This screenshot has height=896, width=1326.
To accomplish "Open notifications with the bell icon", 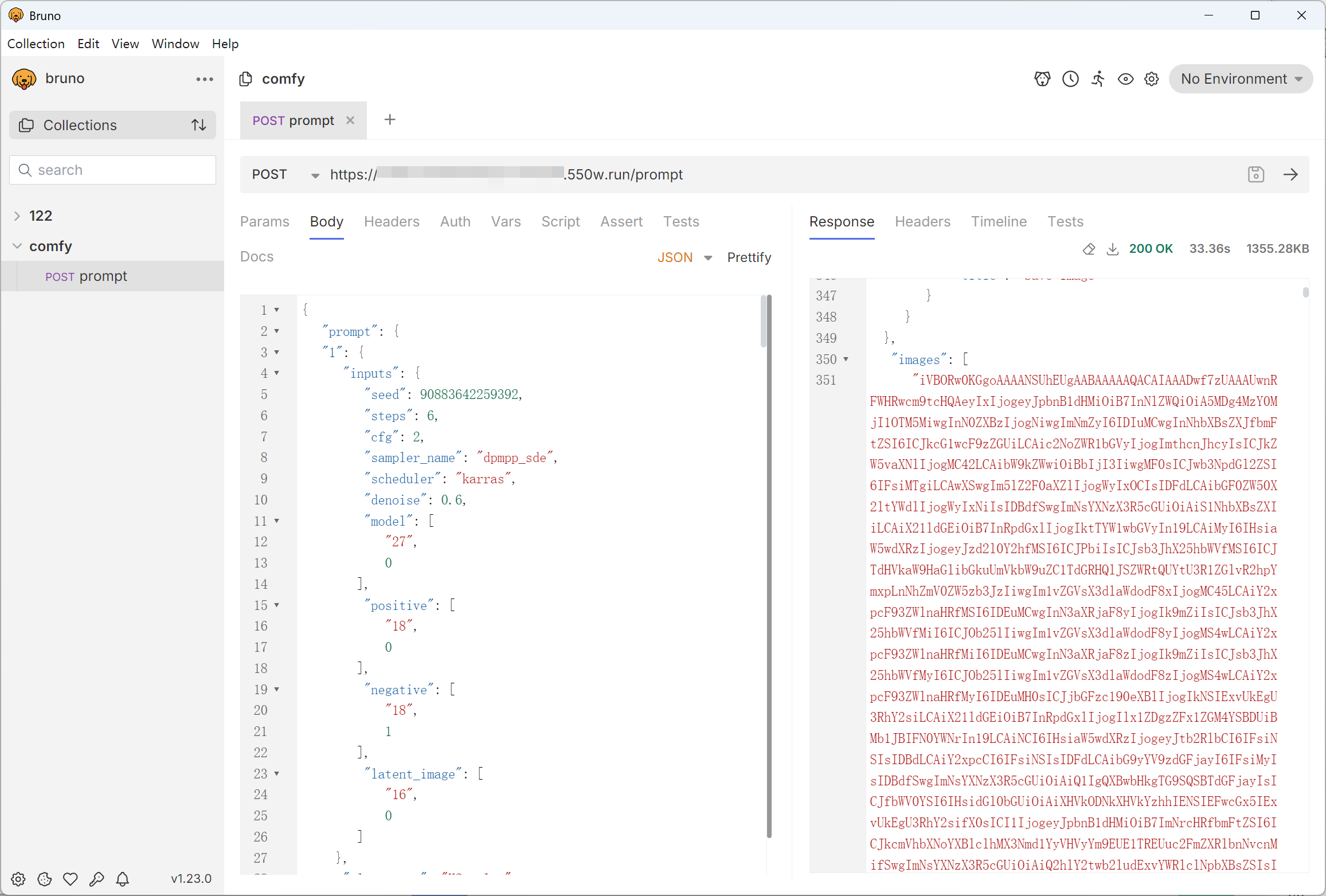I will (x=123, y=879).
